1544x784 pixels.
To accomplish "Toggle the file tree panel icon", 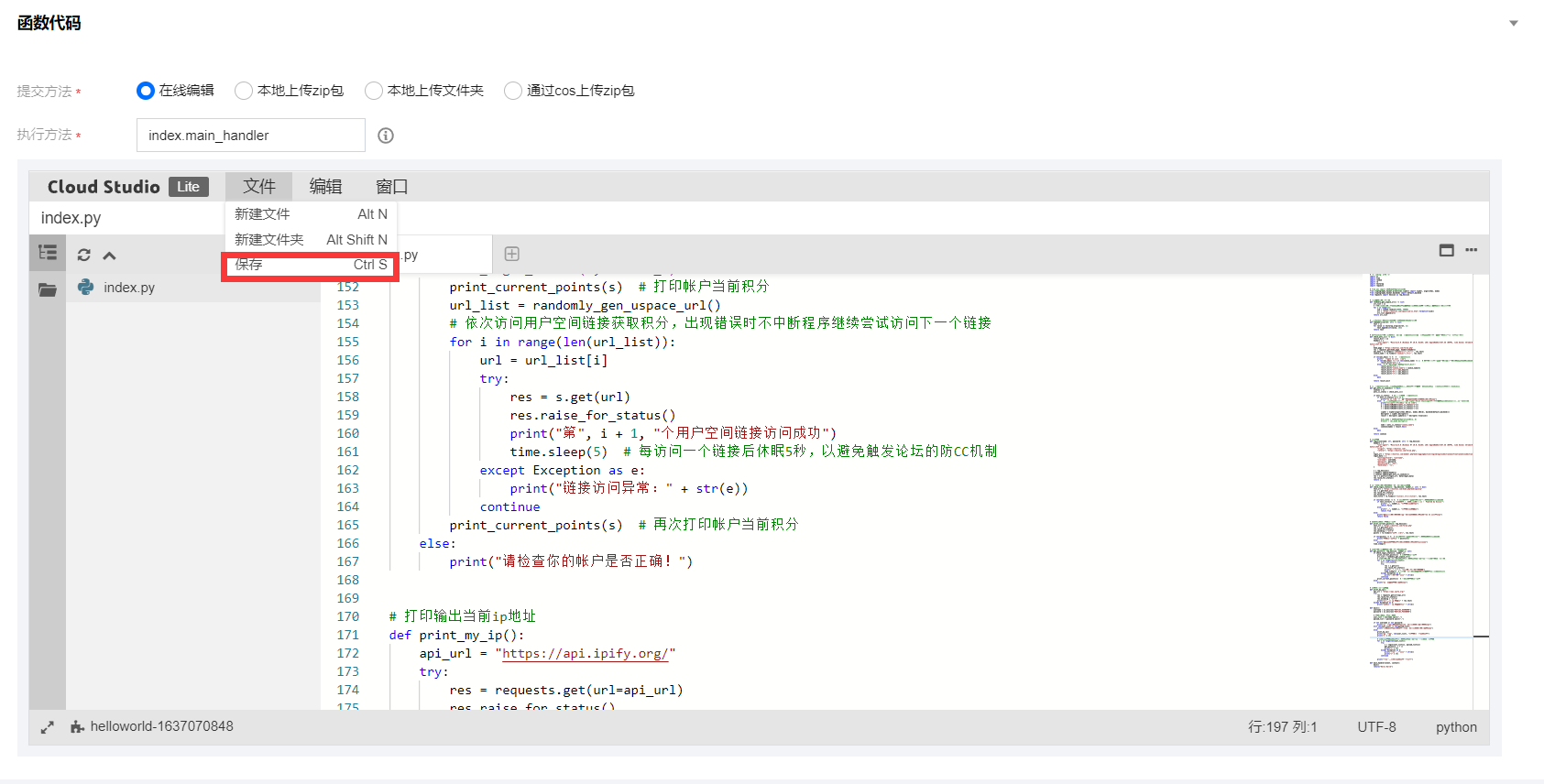I will (x=48, y=253).
